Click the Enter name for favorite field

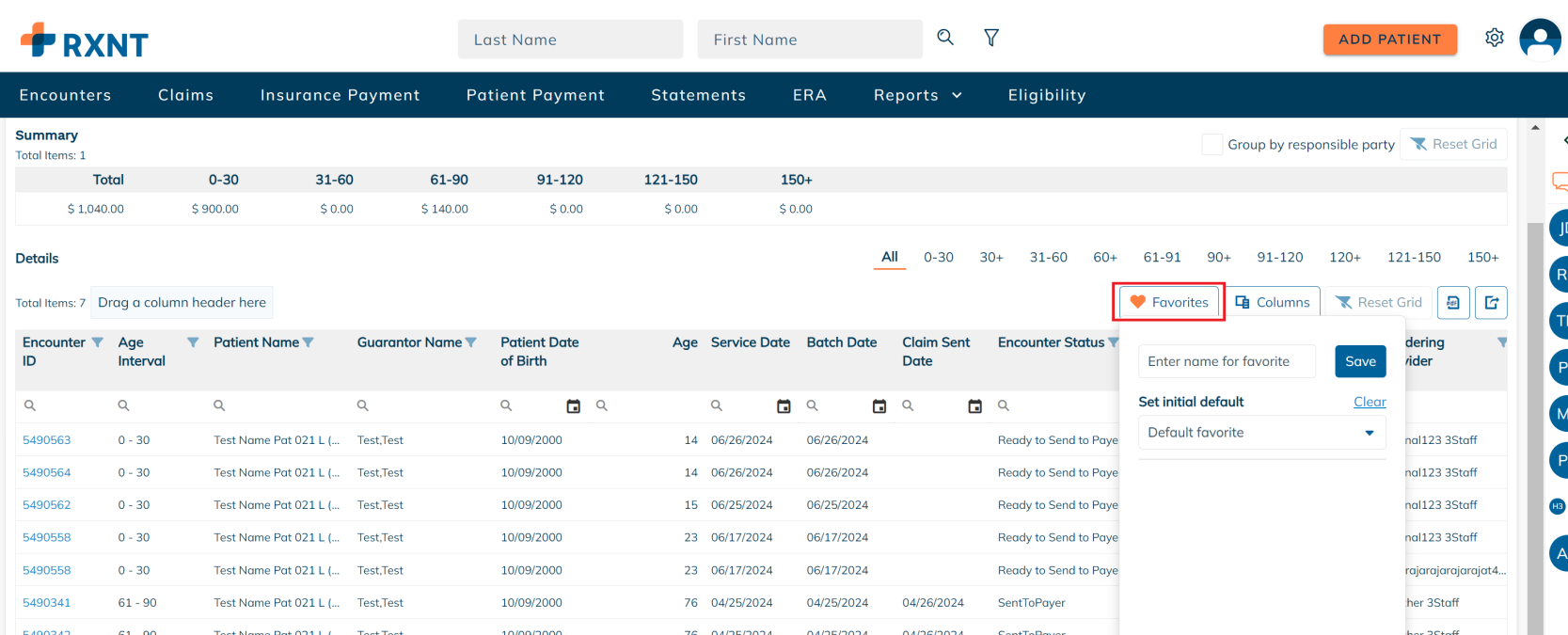[1227, 361]
